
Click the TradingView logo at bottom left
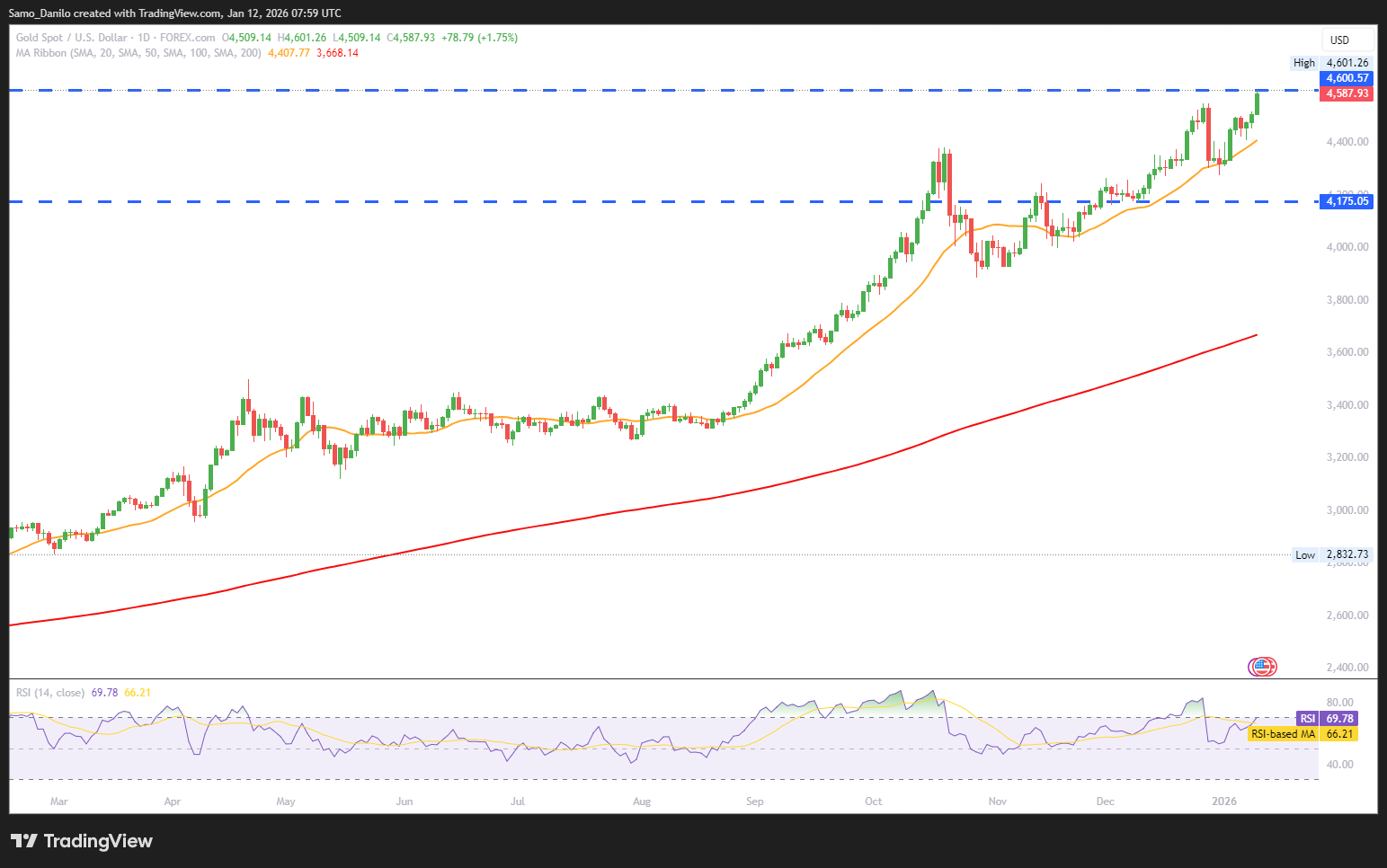pos(82,841)
